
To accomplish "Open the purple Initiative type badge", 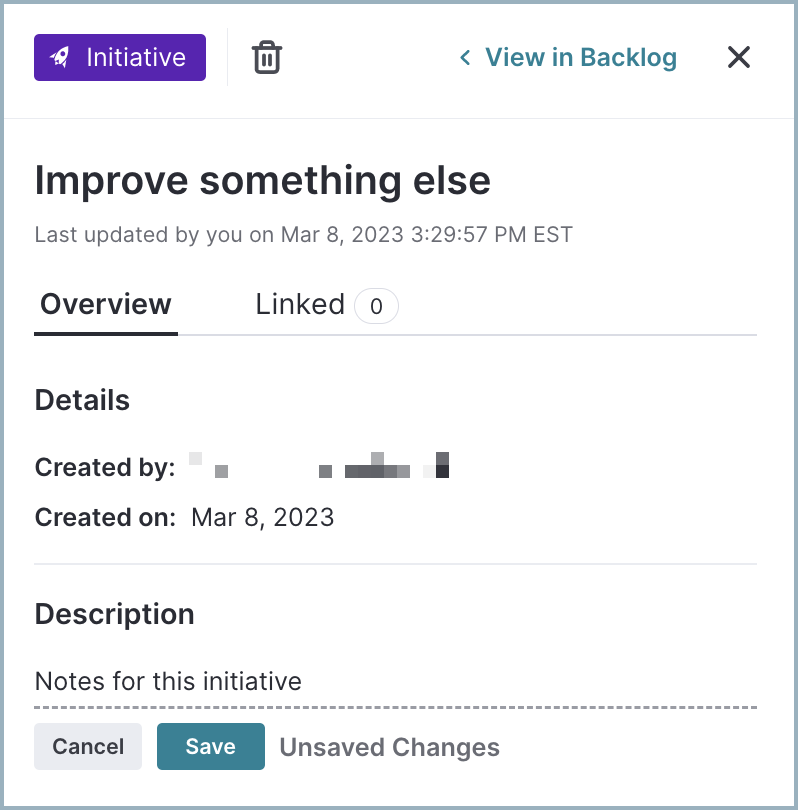I will click(120, 57).
